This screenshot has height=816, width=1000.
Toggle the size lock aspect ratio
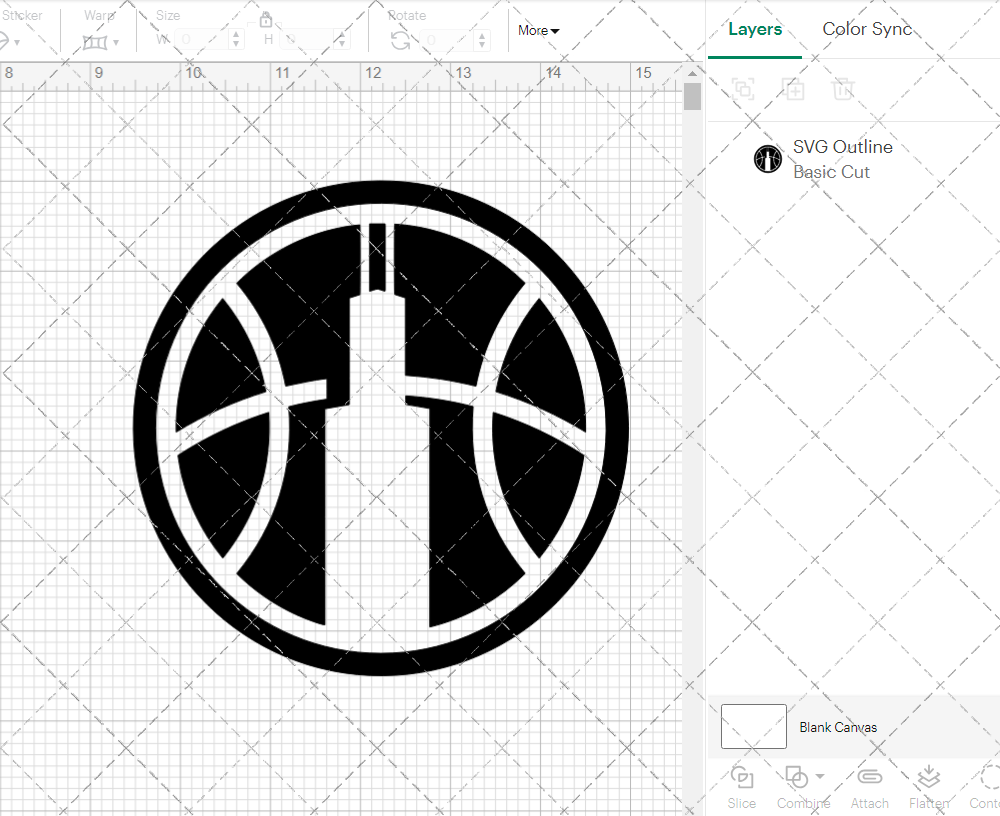coord(266,19)
